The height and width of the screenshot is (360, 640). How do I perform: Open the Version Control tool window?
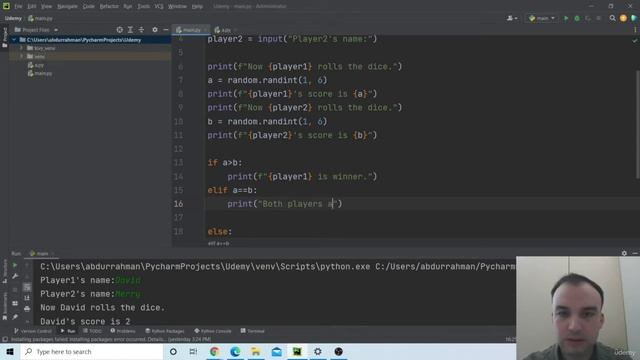[x=33, y=331]
